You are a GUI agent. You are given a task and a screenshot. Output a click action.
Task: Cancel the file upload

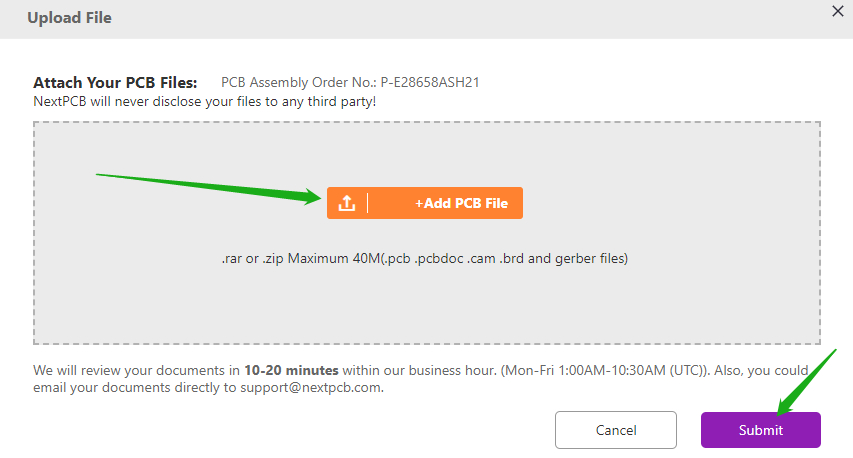pos(616,430)
